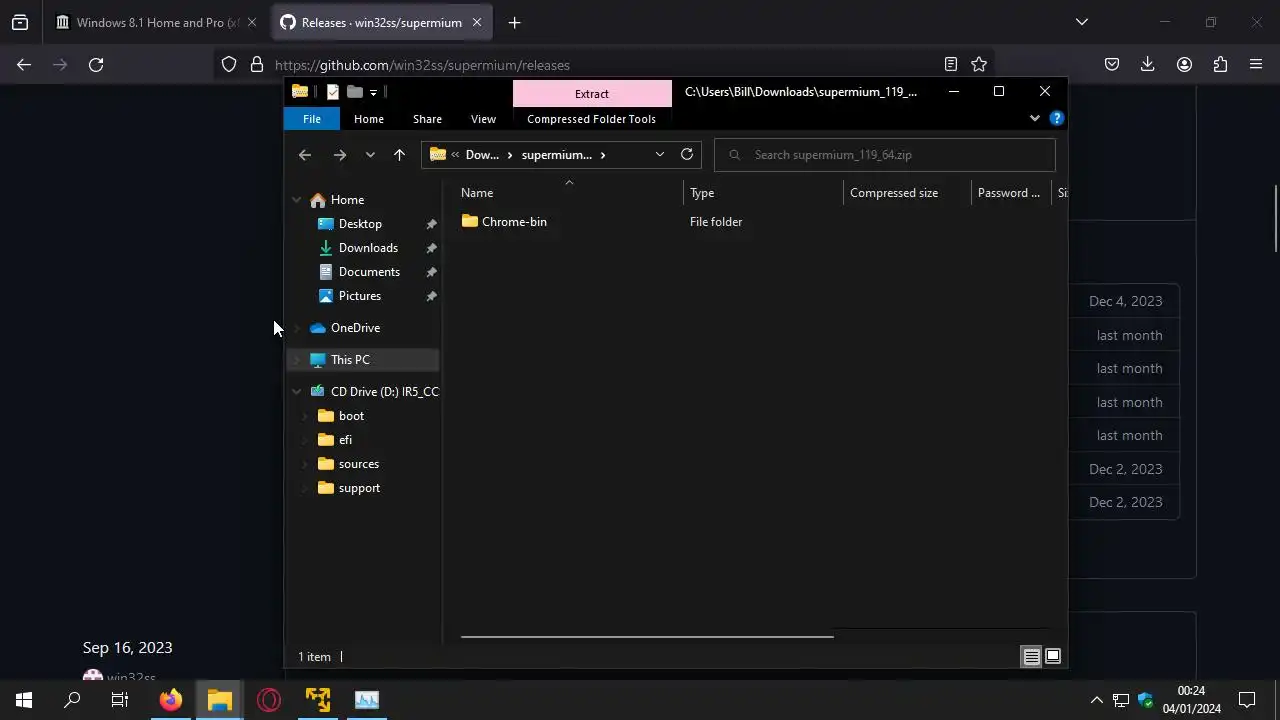Open the recent locations dropdown

pyautogui.click(x=370, y=155)
